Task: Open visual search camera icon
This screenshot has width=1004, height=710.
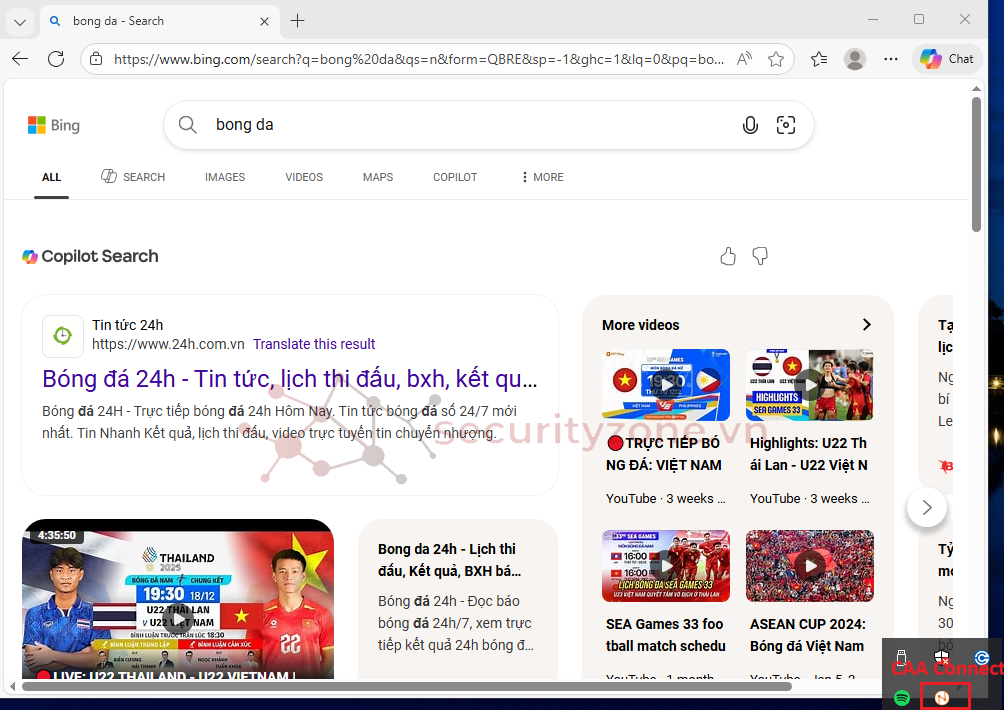Action: [786, 125]
